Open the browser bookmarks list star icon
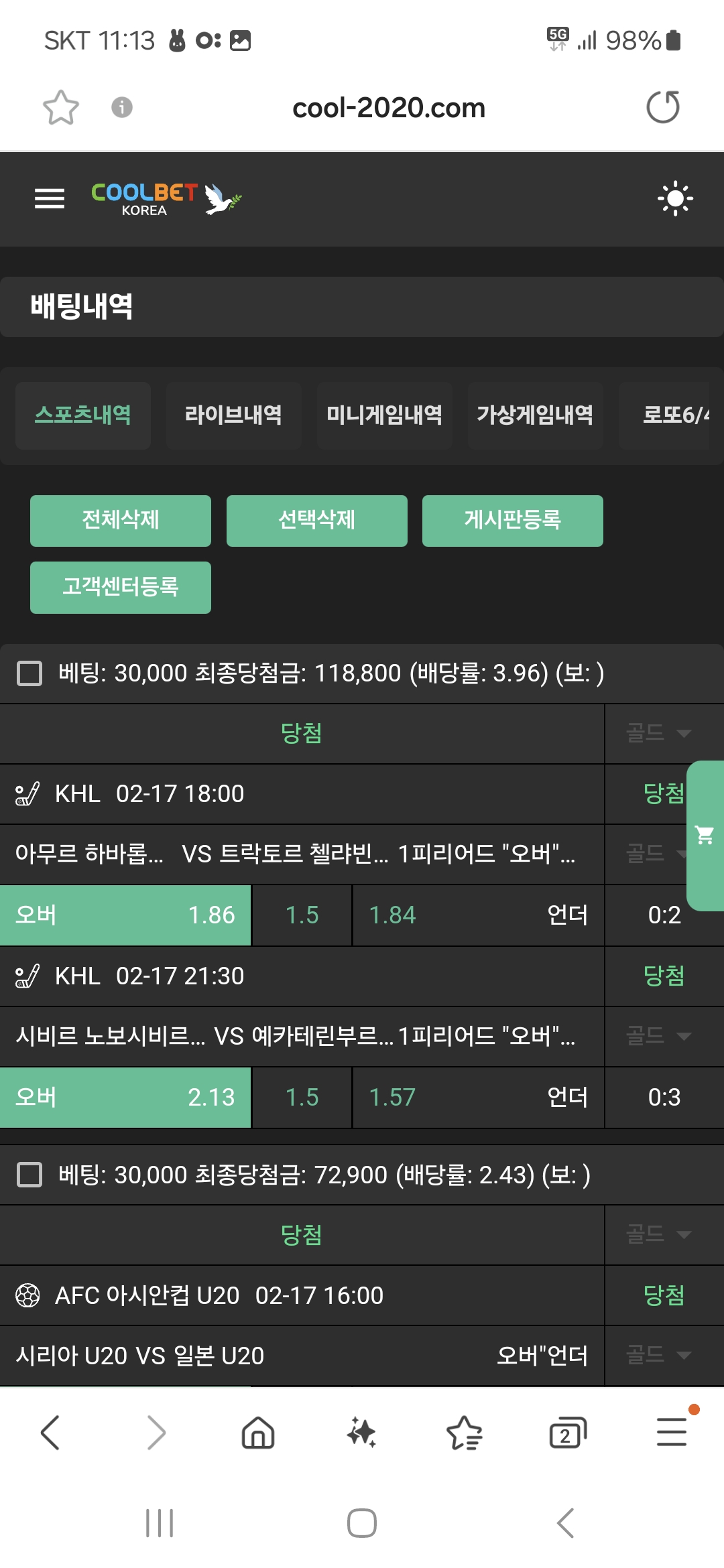724x1568 pixels. pos(464,1433)
